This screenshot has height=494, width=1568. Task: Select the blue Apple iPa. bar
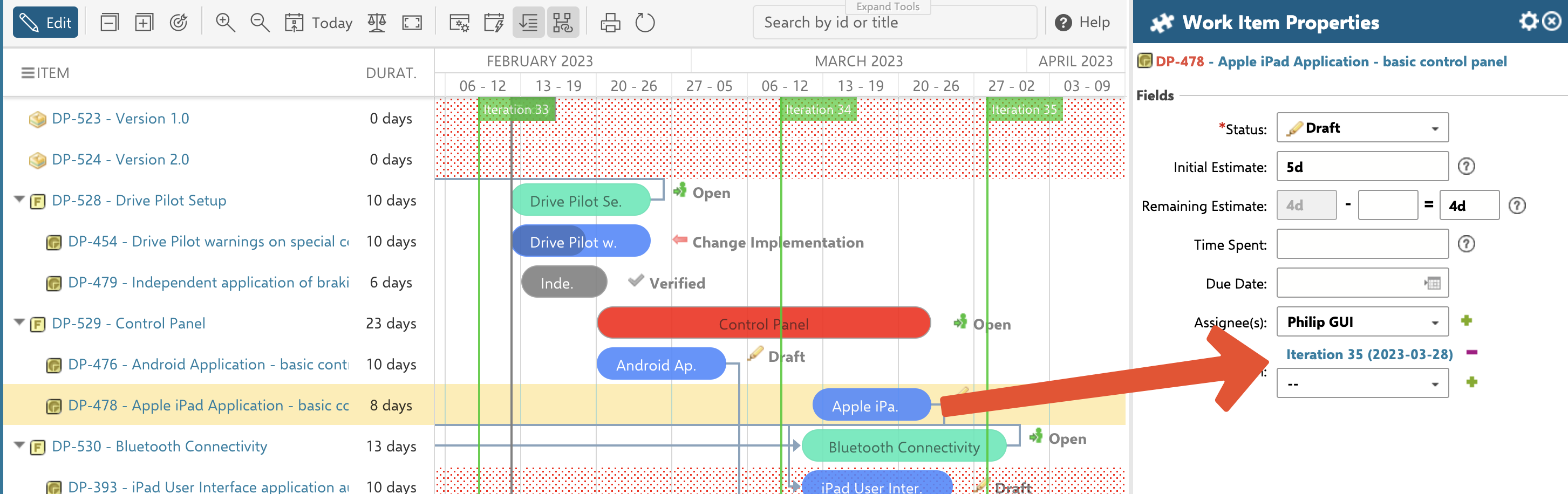coord(871,404)
